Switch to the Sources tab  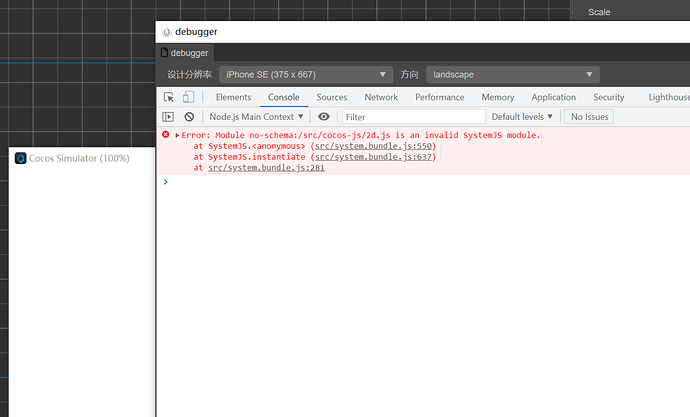(x=332, y=97)
